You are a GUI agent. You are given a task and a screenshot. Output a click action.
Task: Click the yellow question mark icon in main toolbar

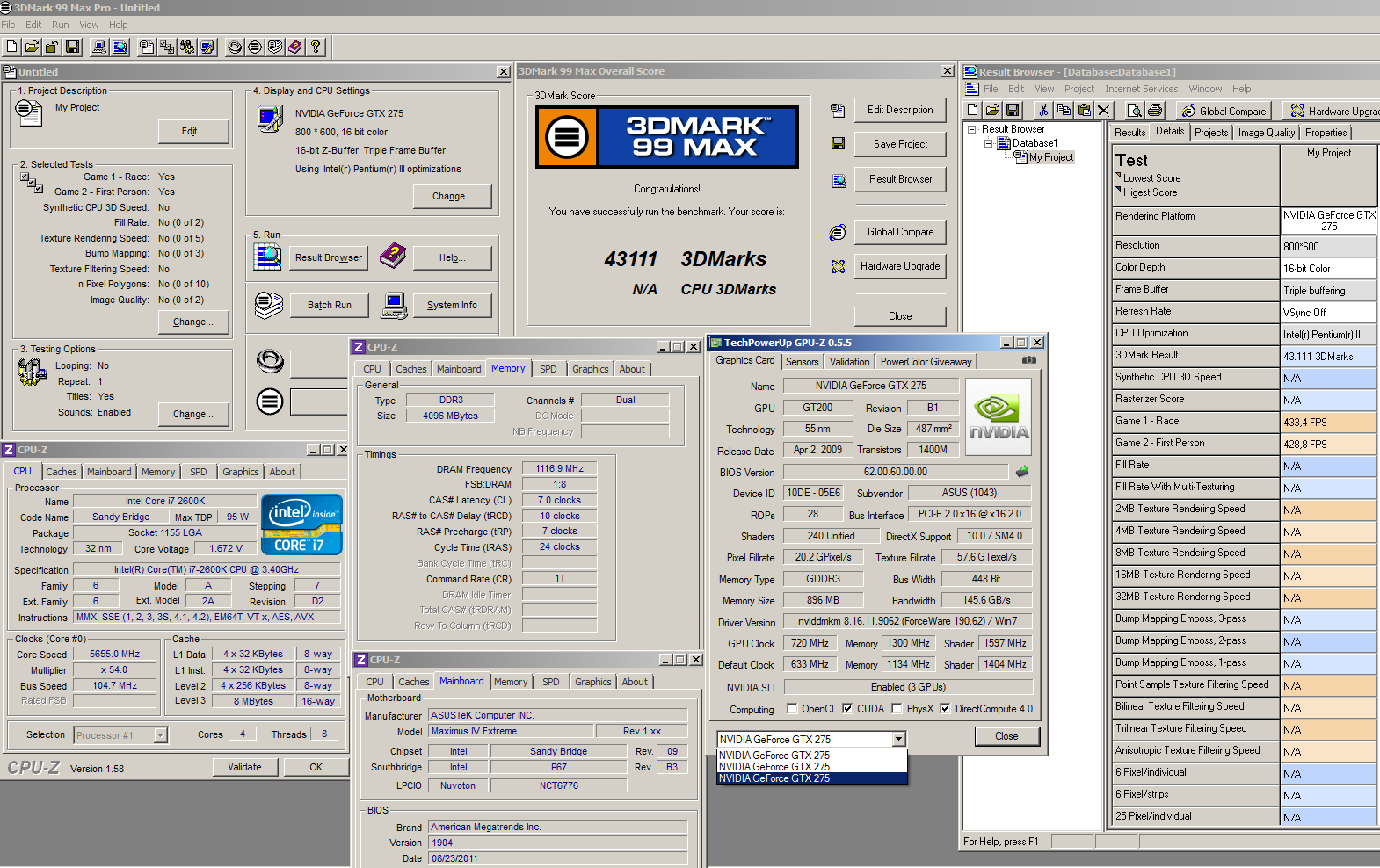[316, 47]
